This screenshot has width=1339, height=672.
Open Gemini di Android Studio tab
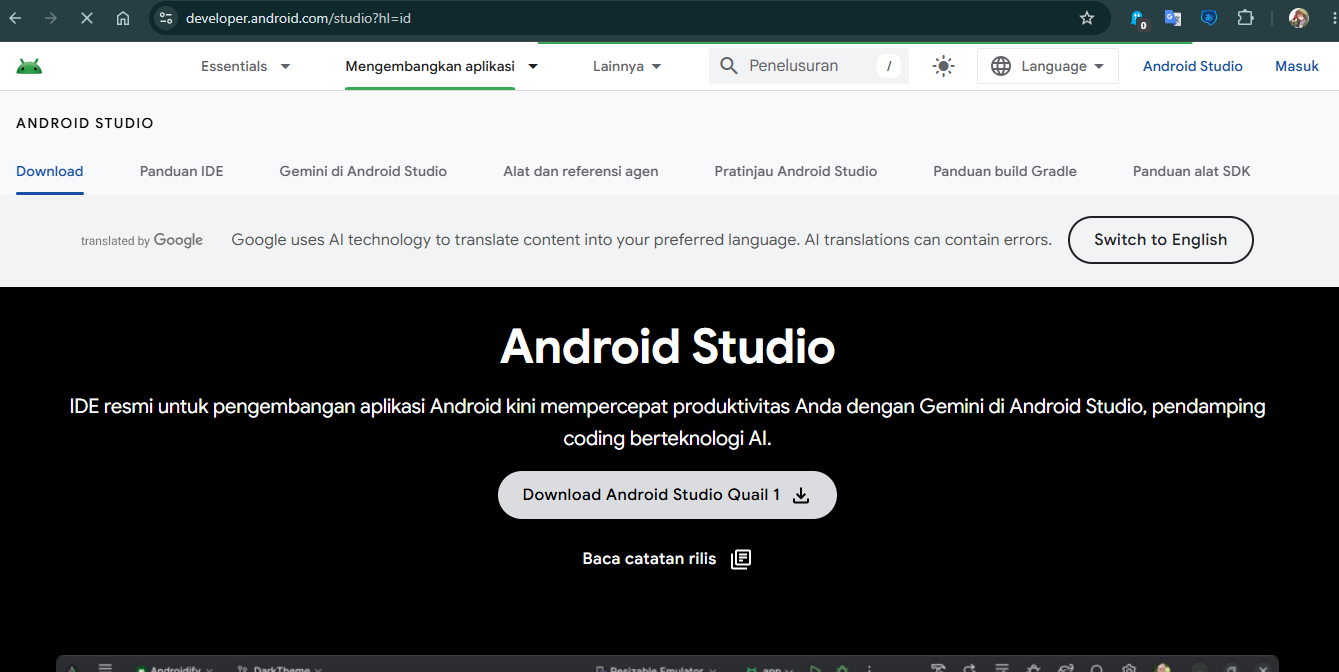(363, 171)
